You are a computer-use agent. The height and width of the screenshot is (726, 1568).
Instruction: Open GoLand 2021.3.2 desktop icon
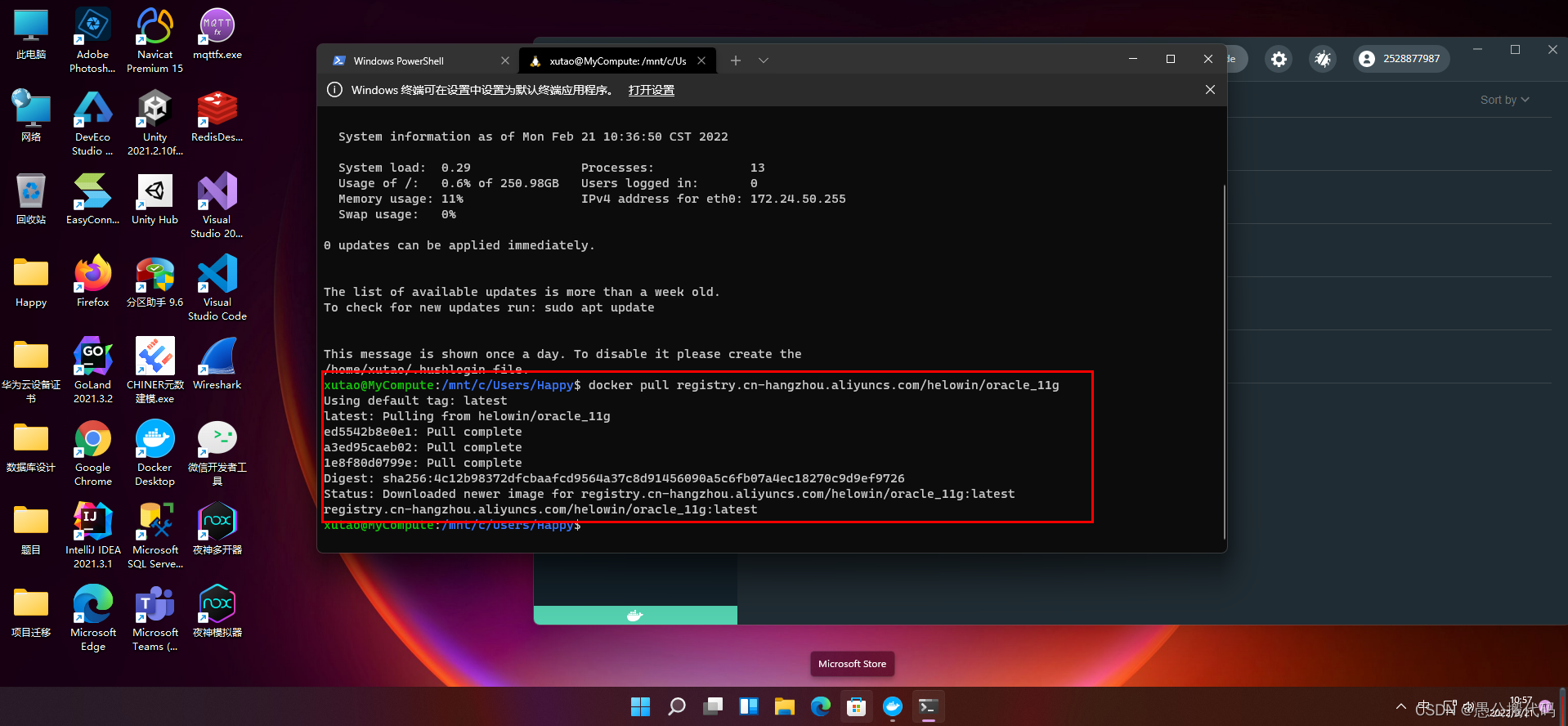coord(92,370)
